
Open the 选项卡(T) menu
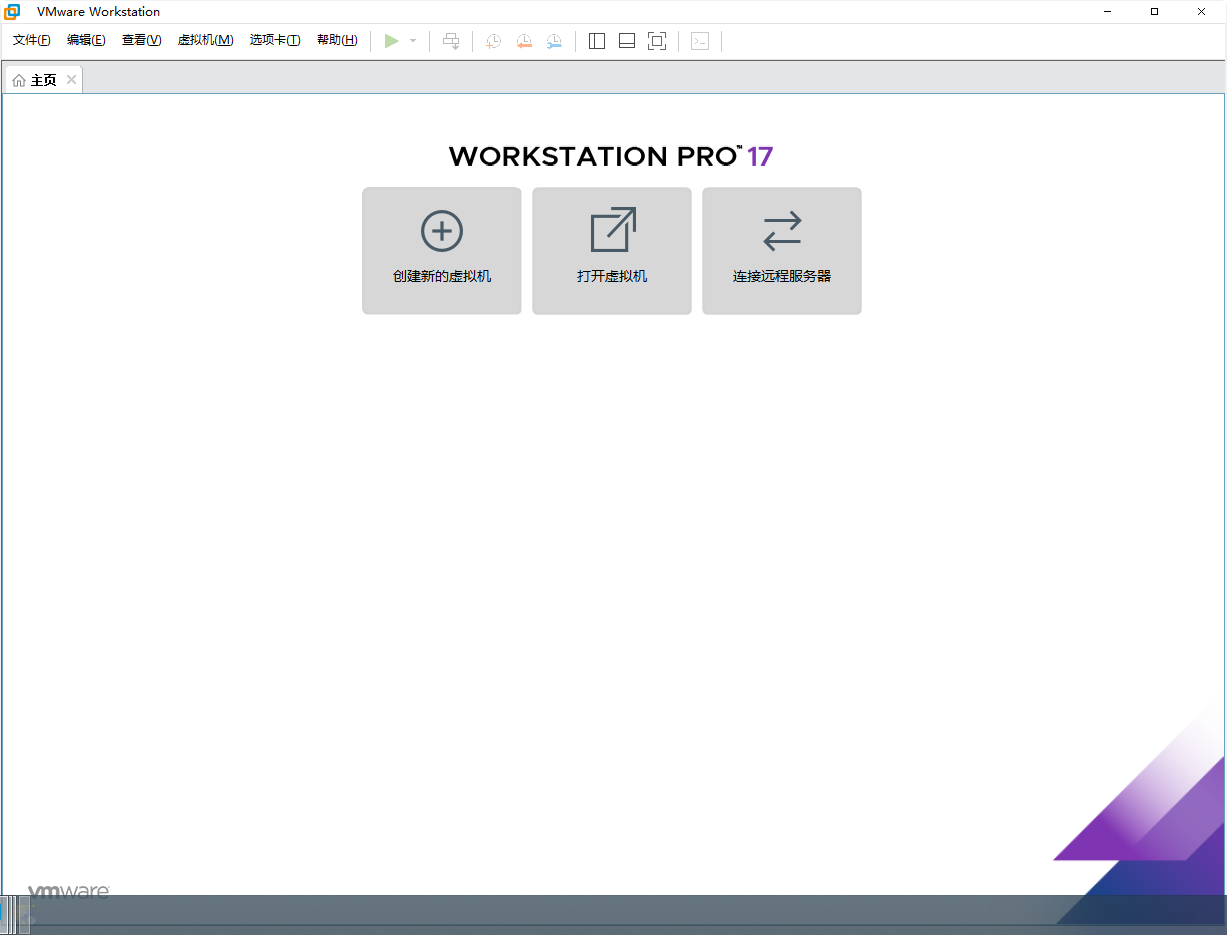(275, 40)
